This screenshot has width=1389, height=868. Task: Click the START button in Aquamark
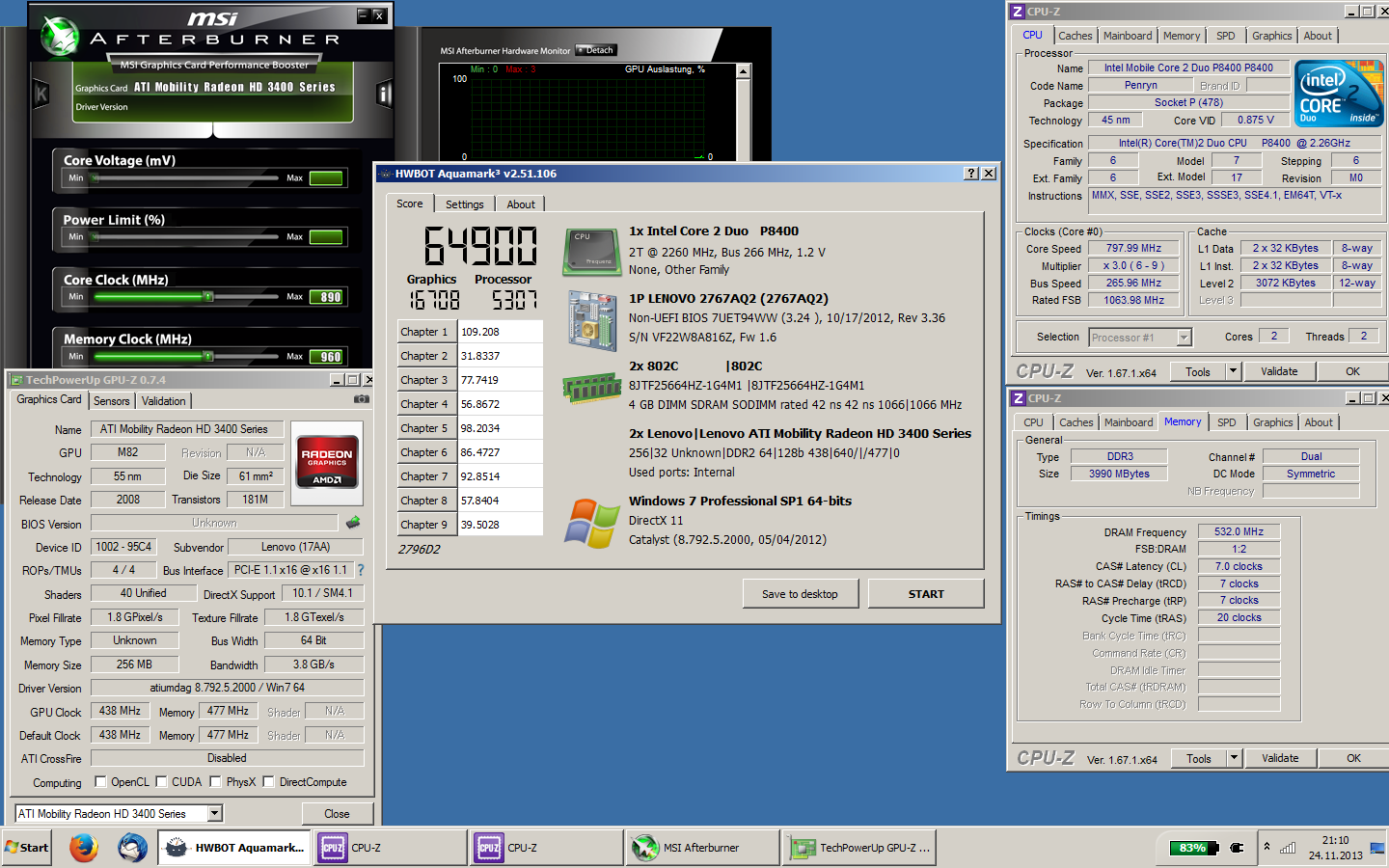click(x=926, y=594)
